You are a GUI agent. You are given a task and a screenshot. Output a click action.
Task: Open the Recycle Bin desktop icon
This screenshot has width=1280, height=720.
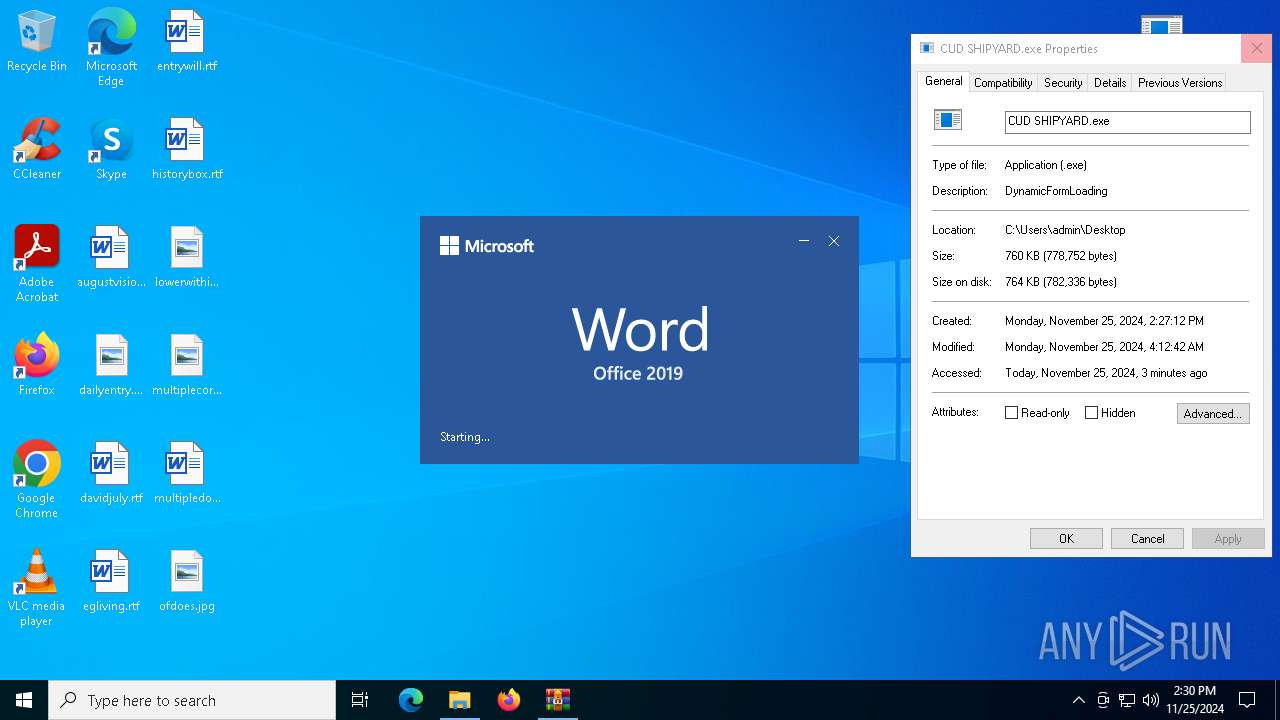click(37, 42)
